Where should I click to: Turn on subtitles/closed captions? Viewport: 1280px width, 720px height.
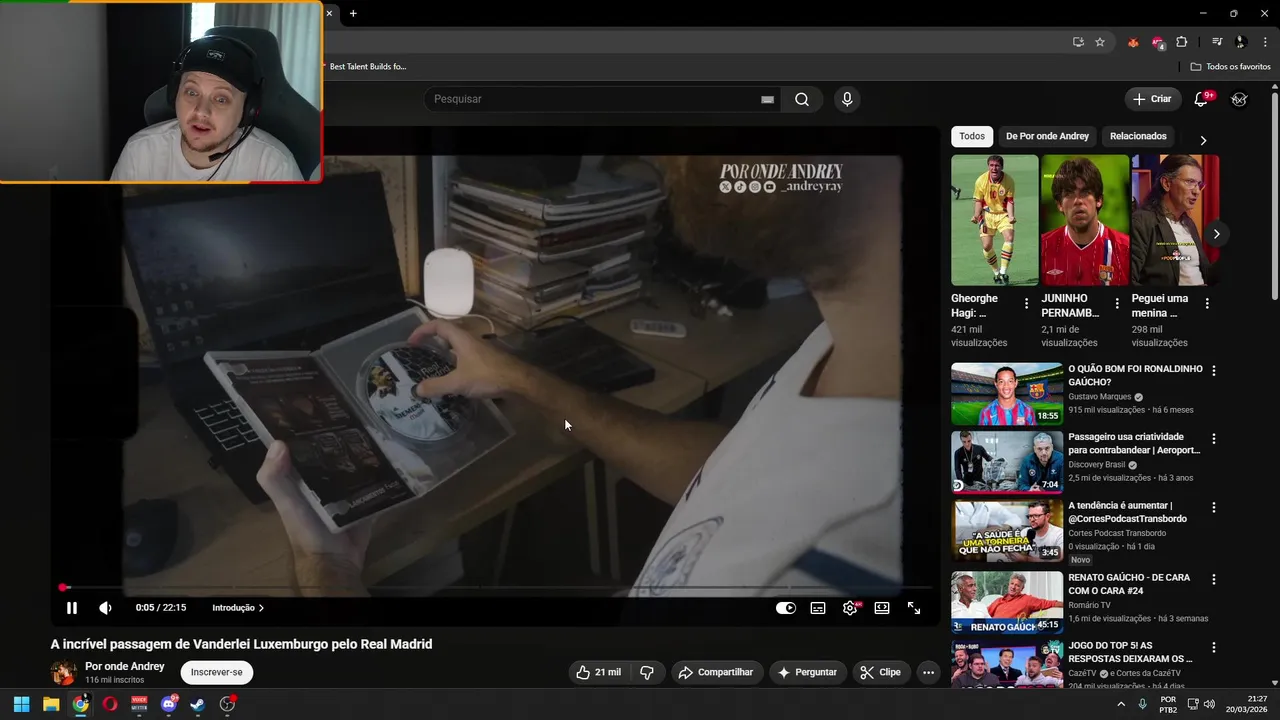(818, 608)
